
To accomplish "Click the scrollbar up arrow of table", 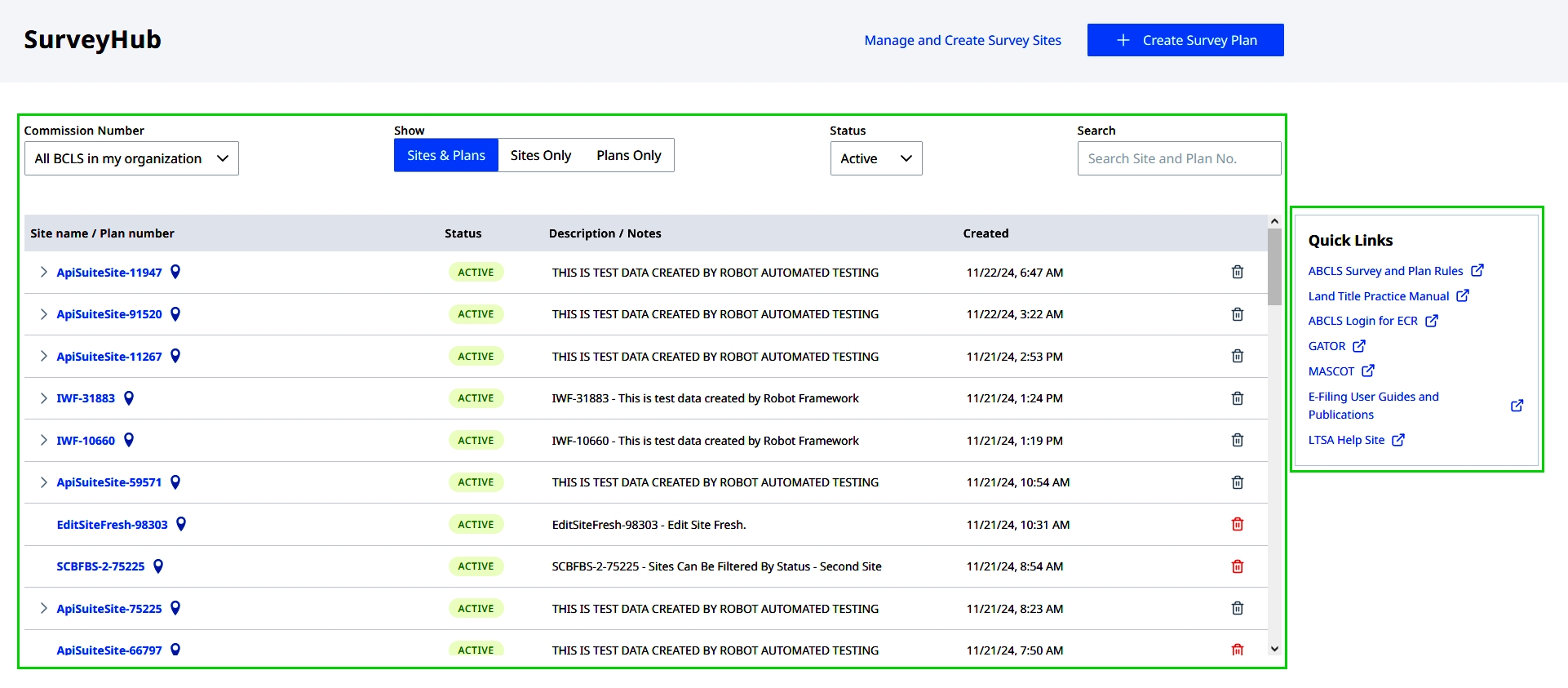I will tap(1274, 221).
